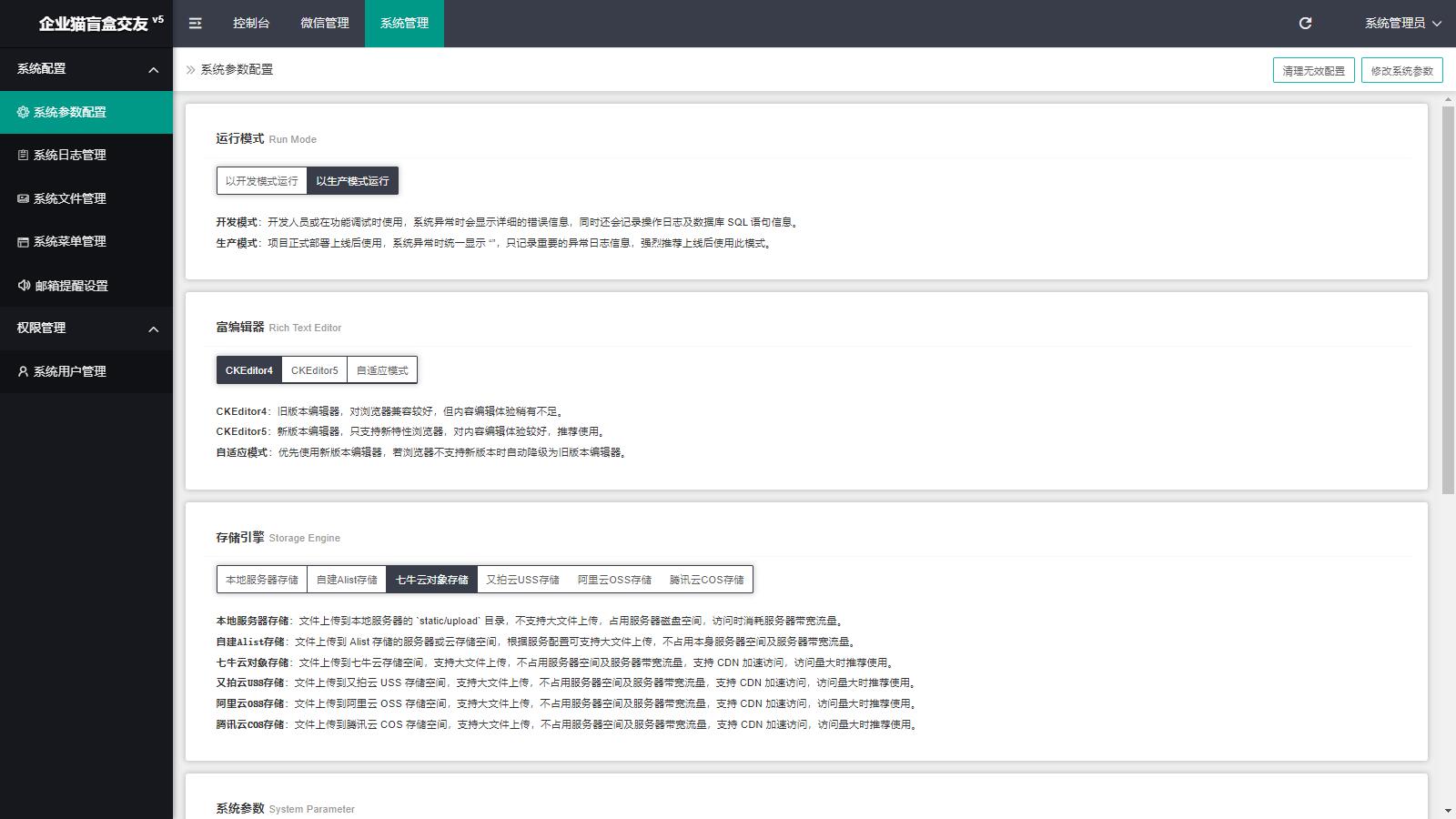1456x819 pixels.
Task: Collapse the 权限管理 sidebar group
Action: pyautogui.click(x=153, y=329)
